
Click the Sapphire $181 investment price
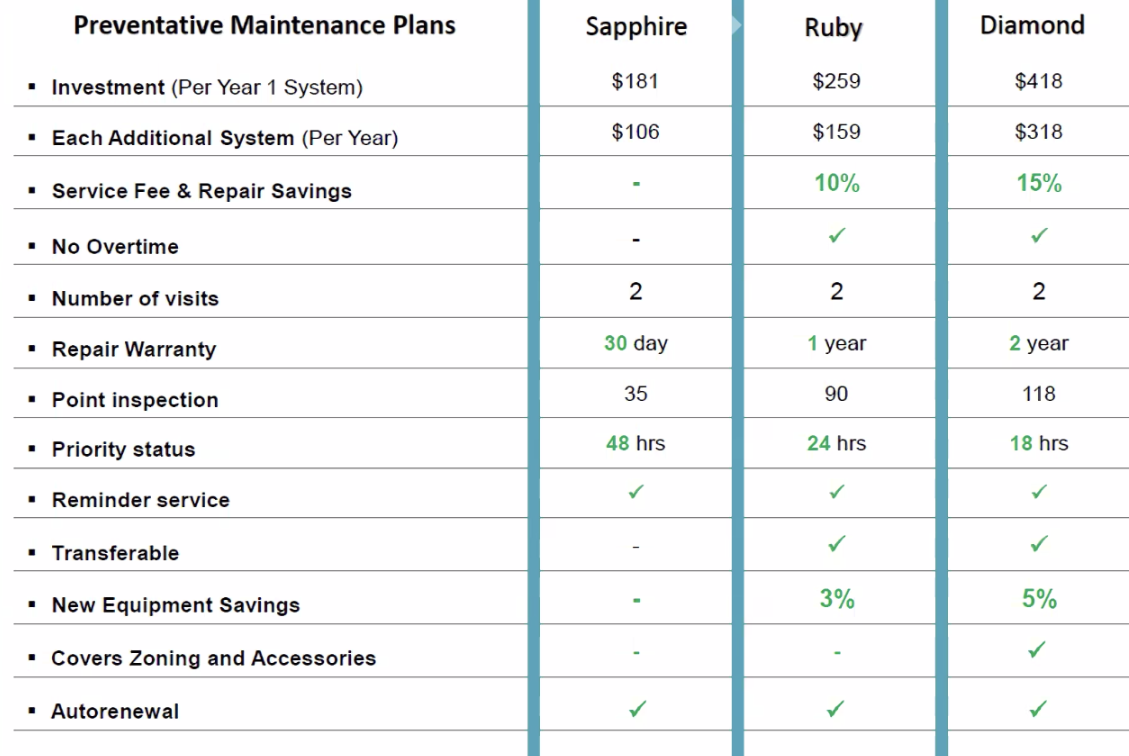coord(635,81)
